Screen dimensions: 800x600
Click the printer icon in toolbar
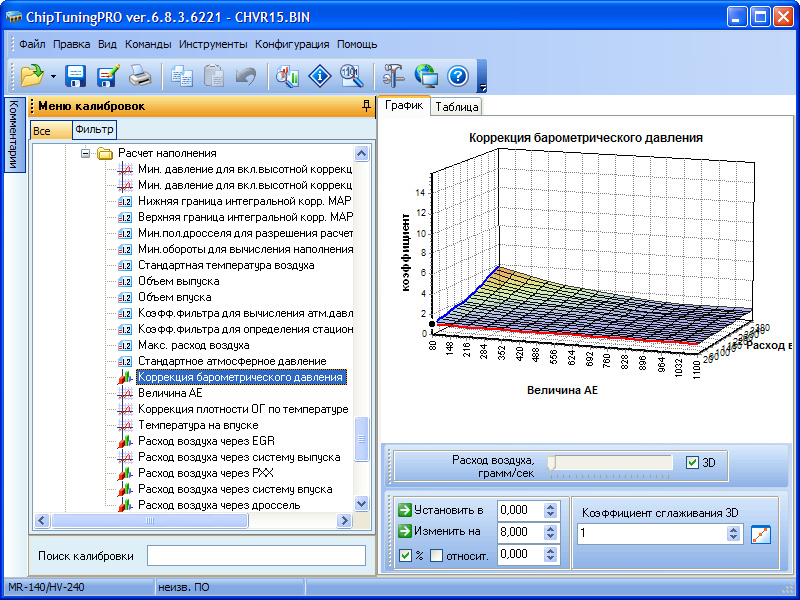pos(140,75)
